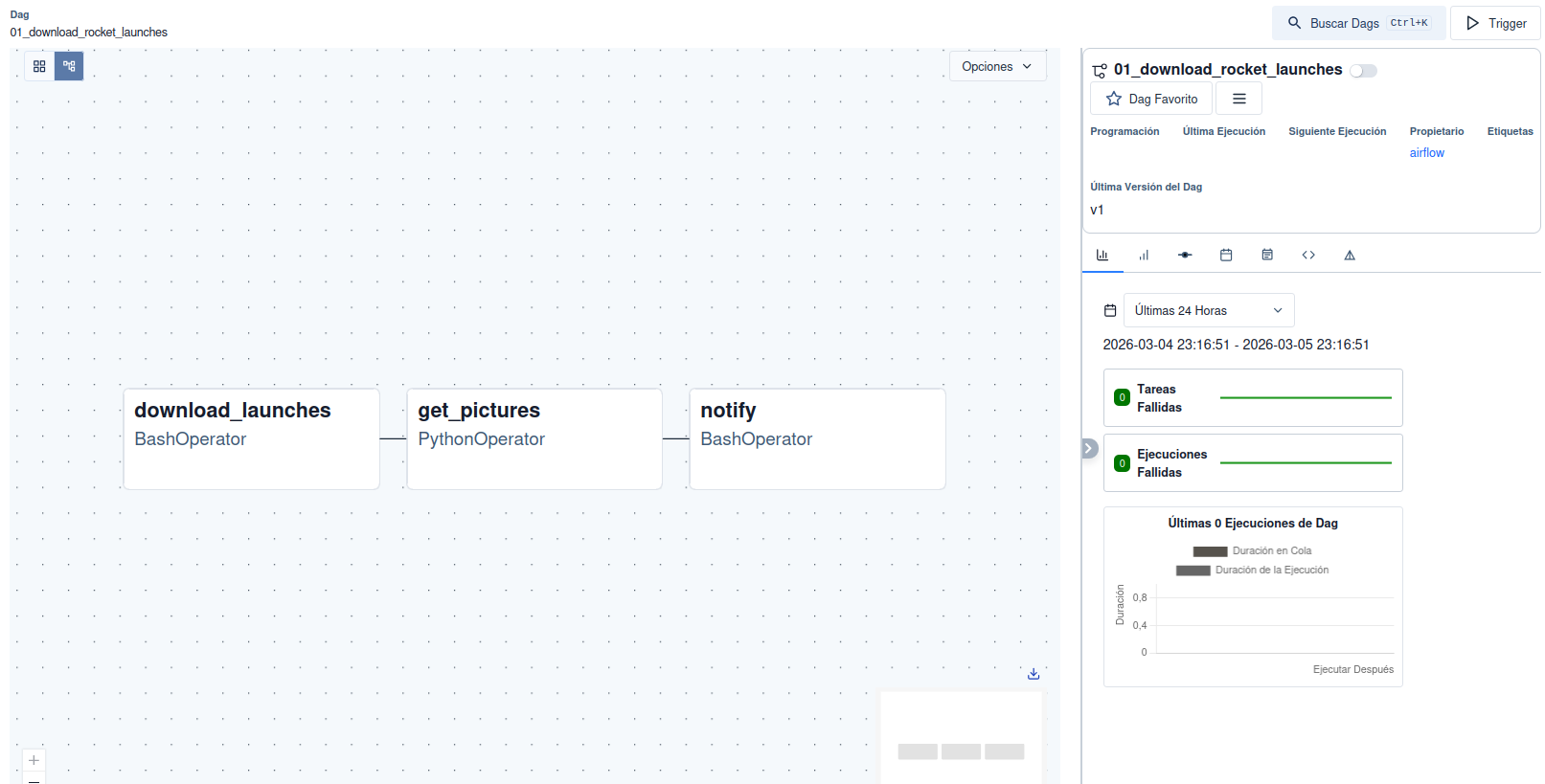1545x784 pixels.
Task: Click the star icon for Dag Favorito
Action: tap(1114, 99)
